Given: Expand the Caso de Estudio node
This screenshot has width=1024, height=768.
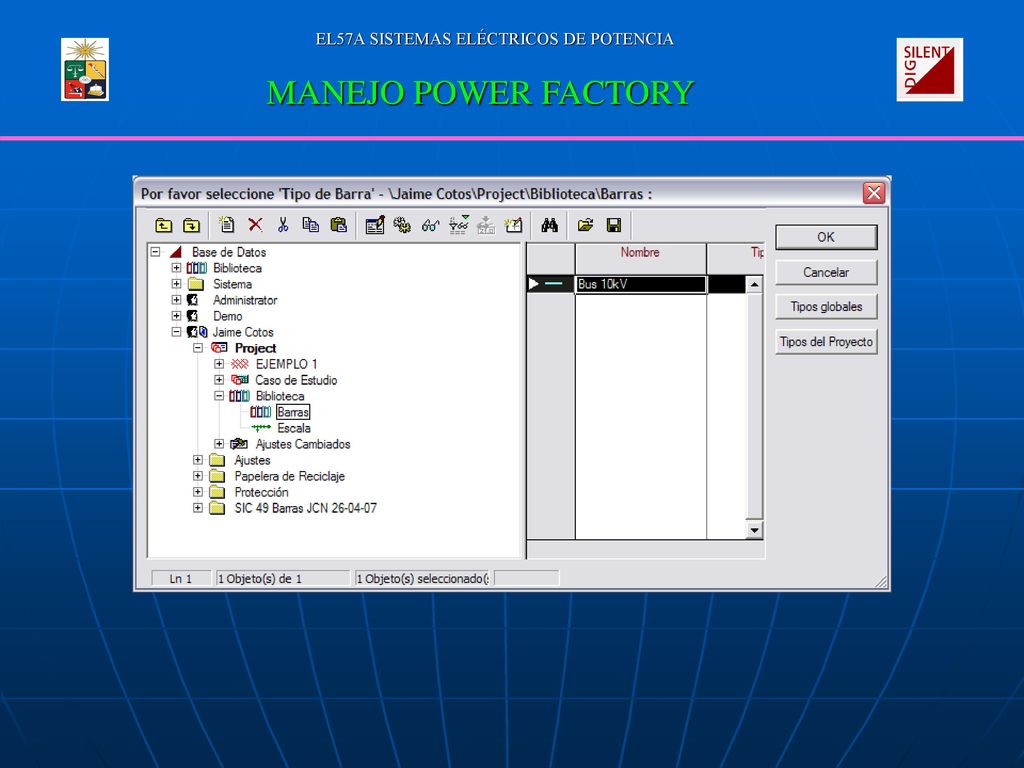Looking at the screenshot, I should (x=219, y=379).
